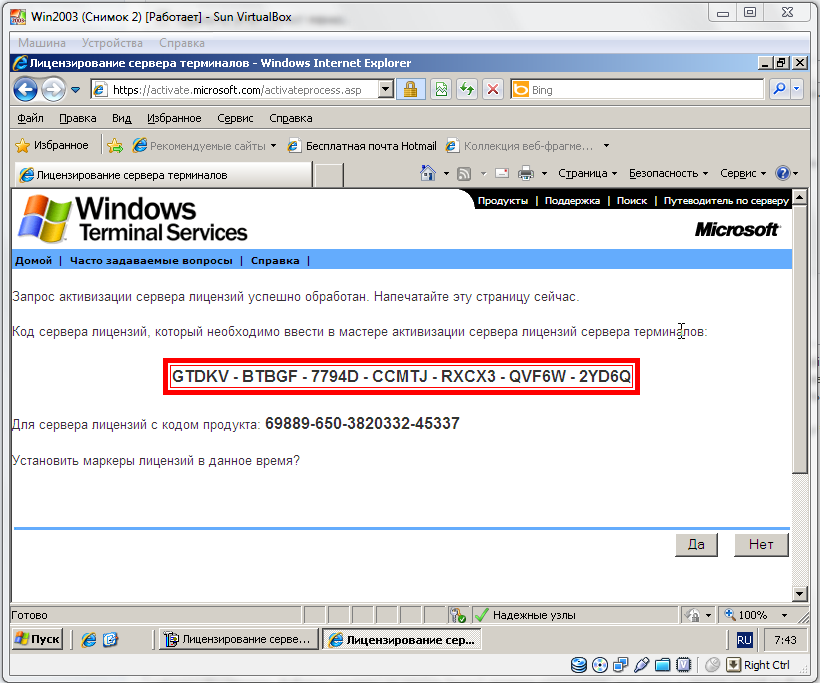The width and height of the screenshot is (820, 683).
Task: Click the Нет button
Action: click(761, 544)
